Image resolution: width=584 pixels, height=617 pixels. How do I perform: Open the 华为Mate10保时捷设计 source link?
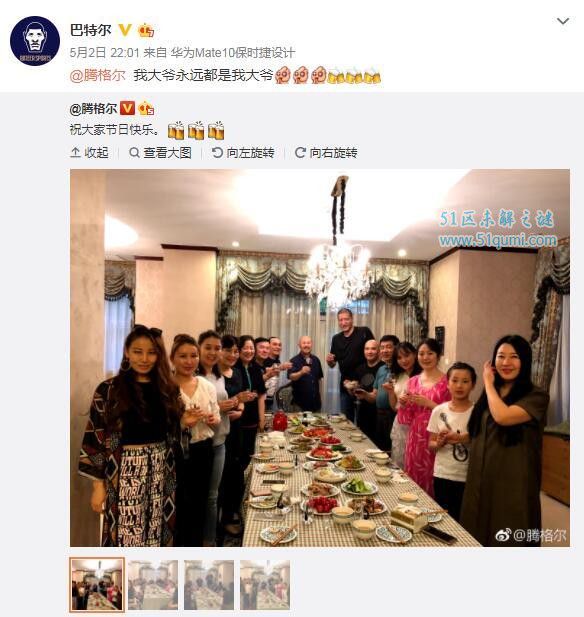click(x=233, y=53)
